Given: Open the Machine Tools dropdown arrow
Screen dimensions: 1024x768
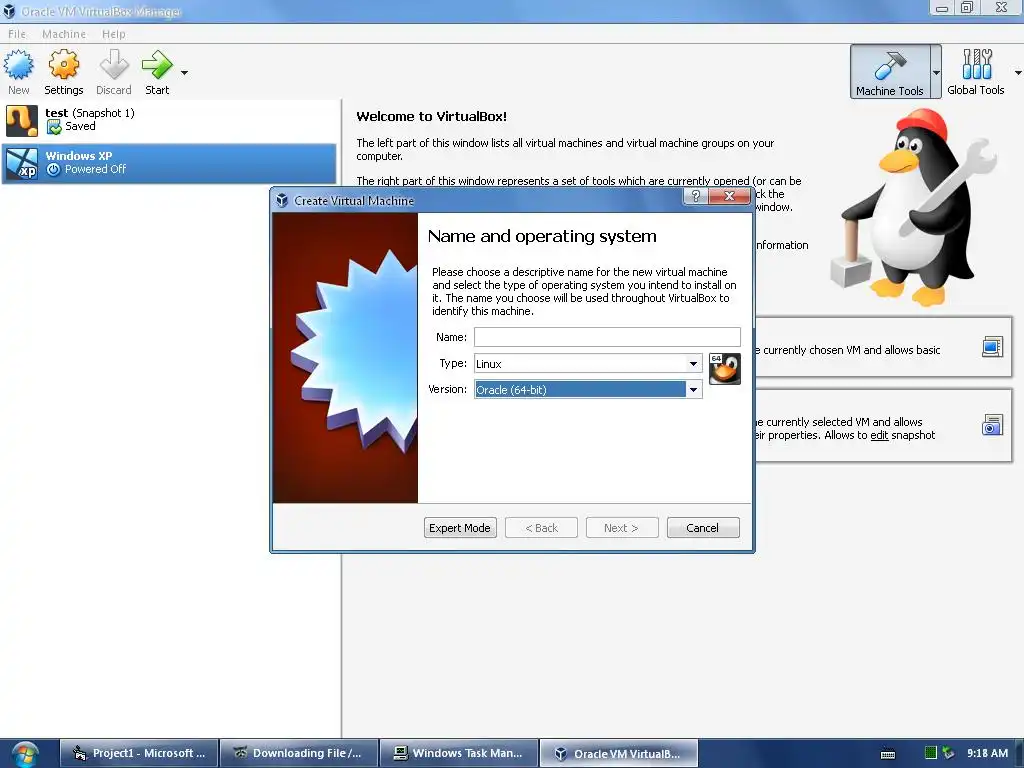Looking at the screenshot, I should click(936, 72).
